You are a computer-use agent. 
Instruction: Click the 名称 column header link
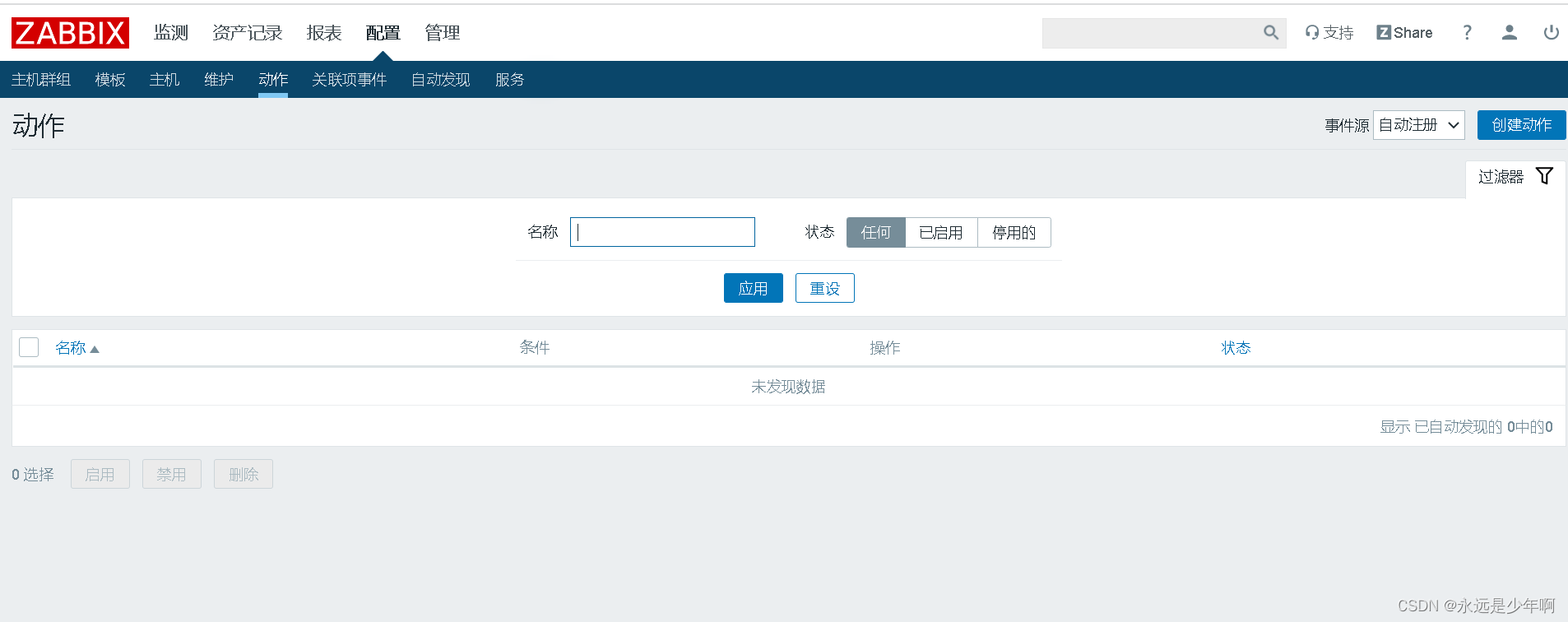click(x=71, y=348)
